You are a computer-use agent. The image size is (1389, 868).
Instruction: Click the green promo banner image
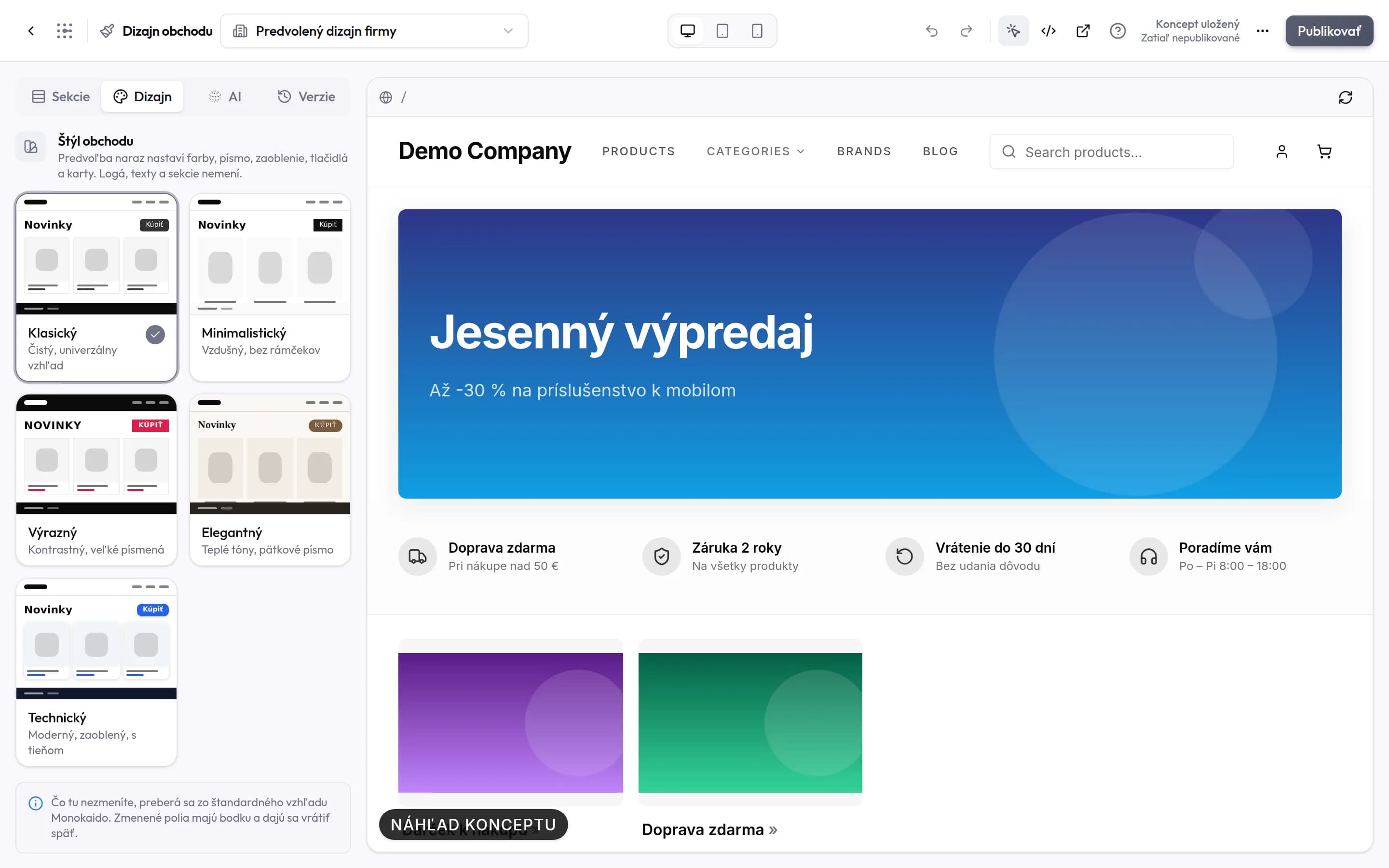pos(750,722)
